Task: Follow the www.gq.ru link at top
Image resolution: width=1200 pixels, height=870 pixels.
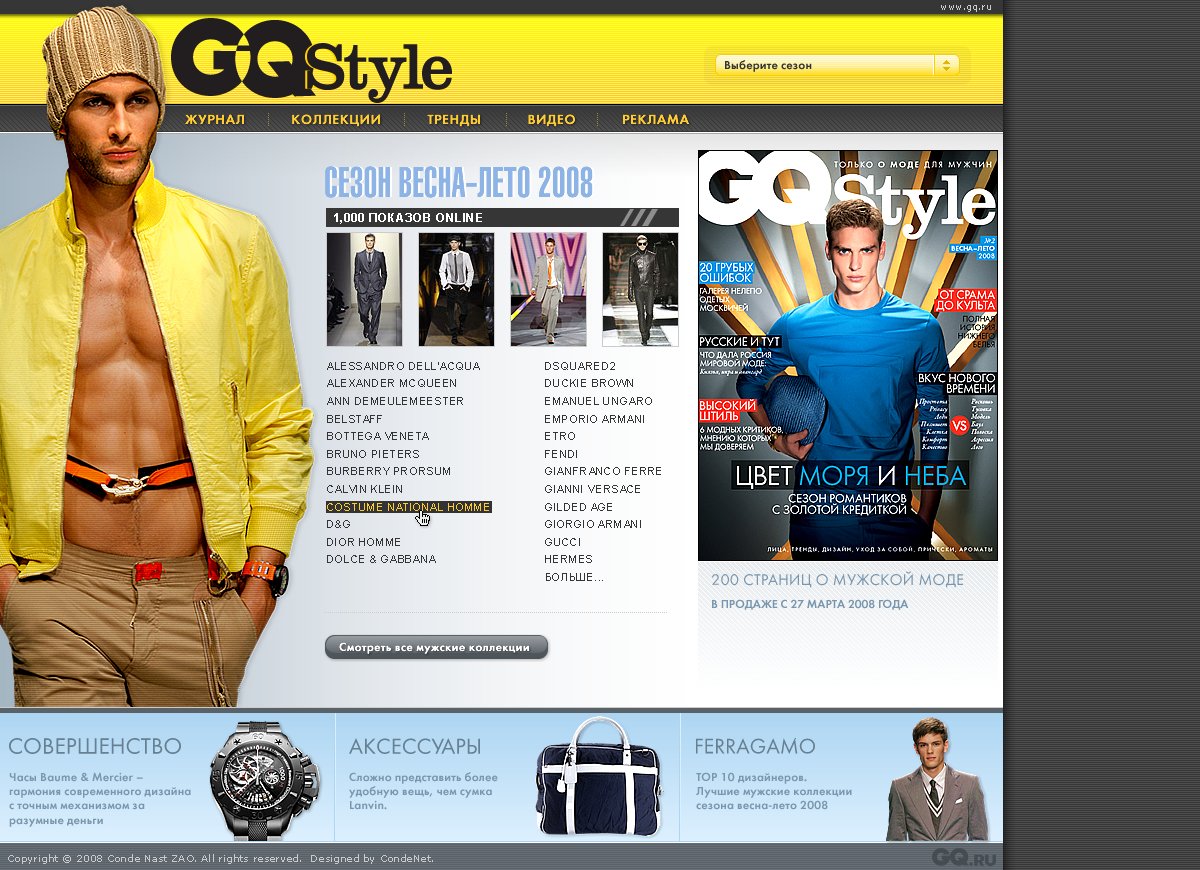Action: coord(966,7)
